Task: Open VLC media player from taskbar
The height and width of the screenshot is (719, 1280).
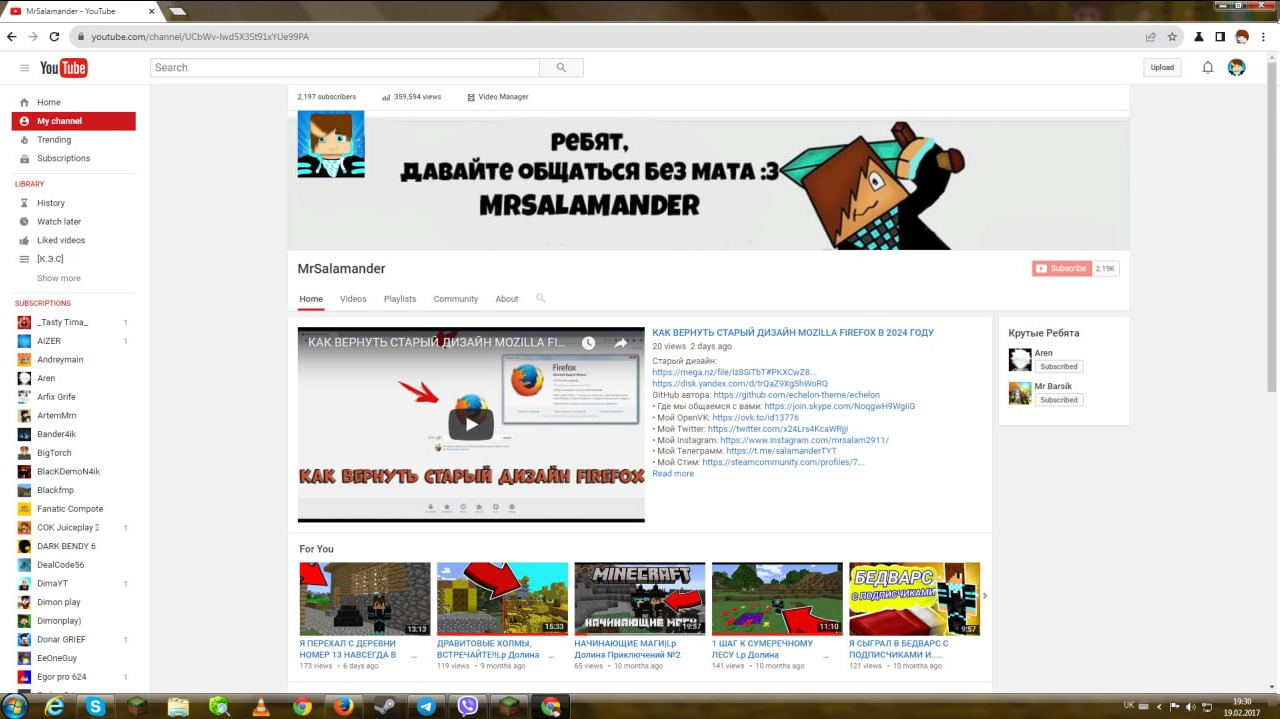Action: [x=260, y=706]
